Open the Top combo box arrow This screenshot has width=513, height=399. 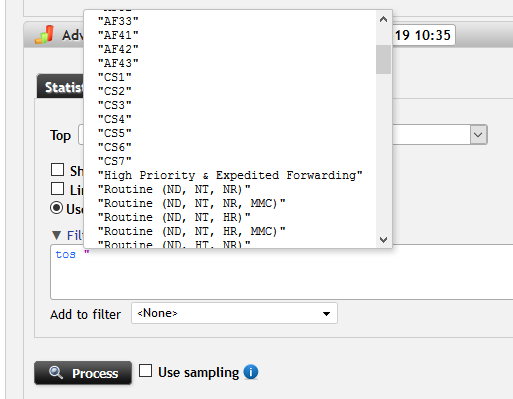(478, 135)
